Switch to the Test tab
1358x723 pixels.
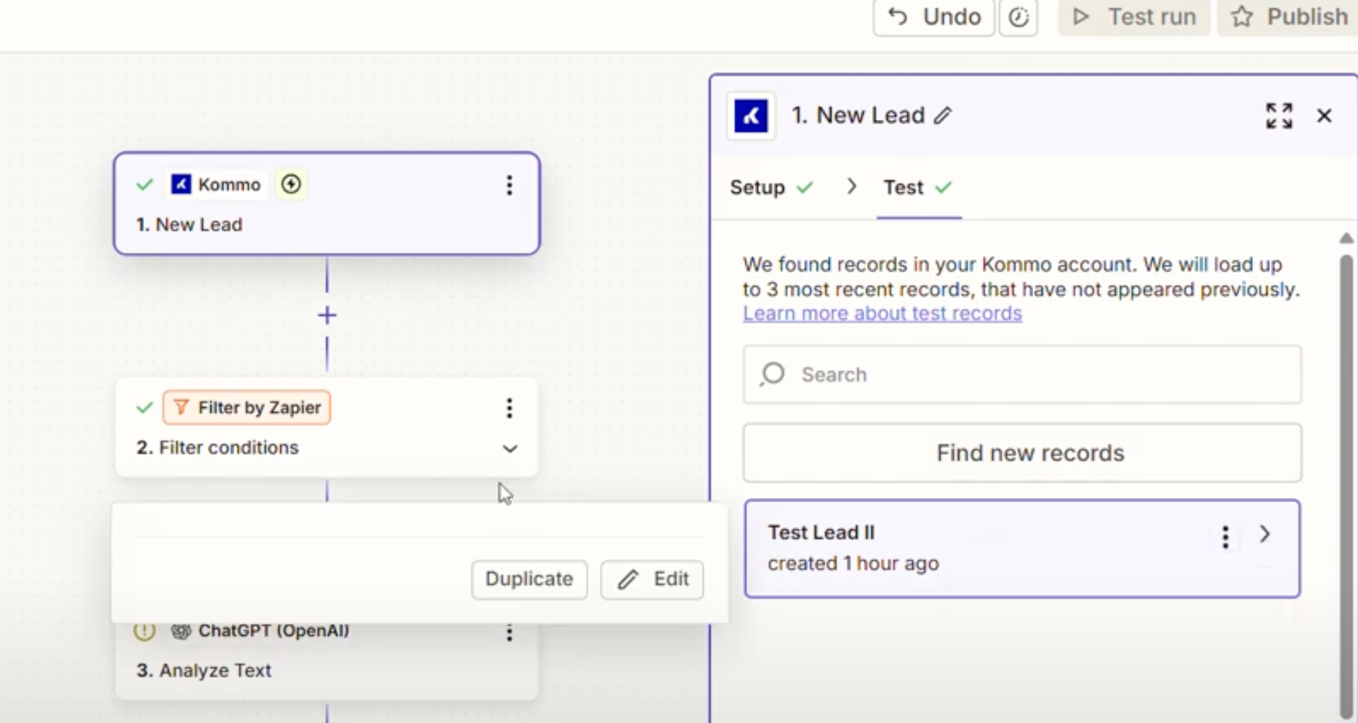918,187
